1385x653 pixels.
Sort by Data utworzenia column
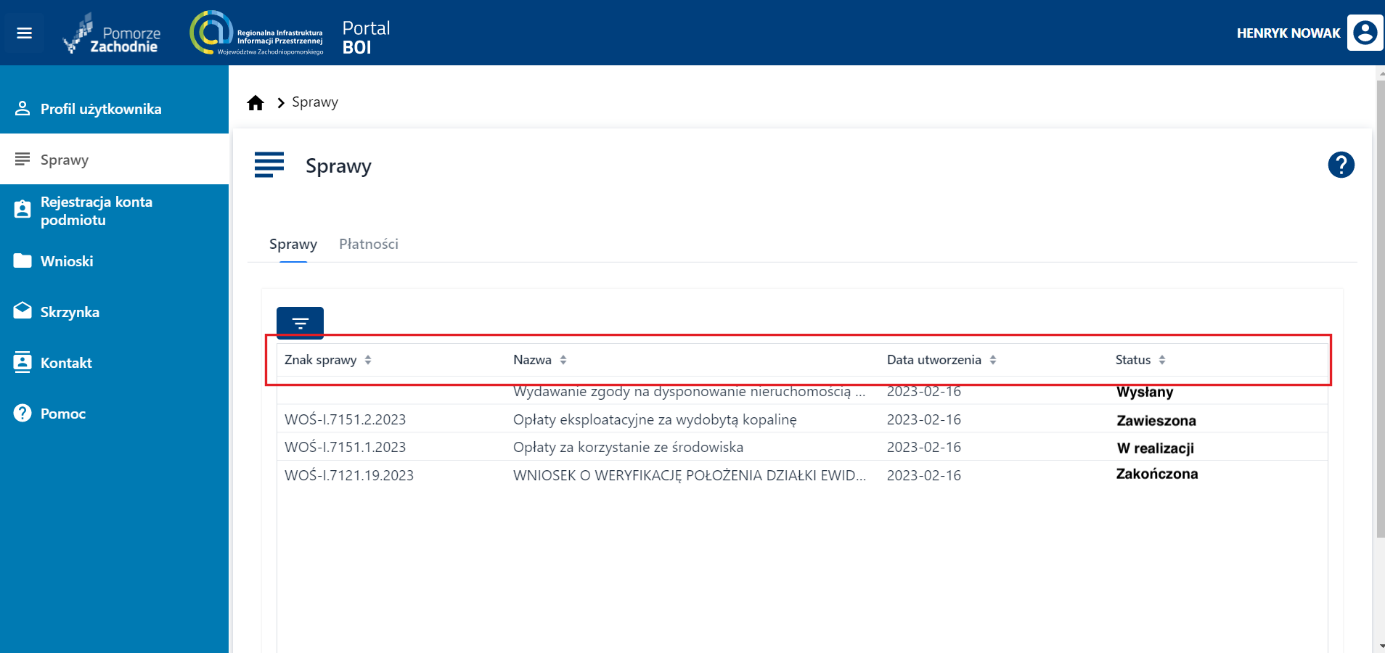point(993,360)
